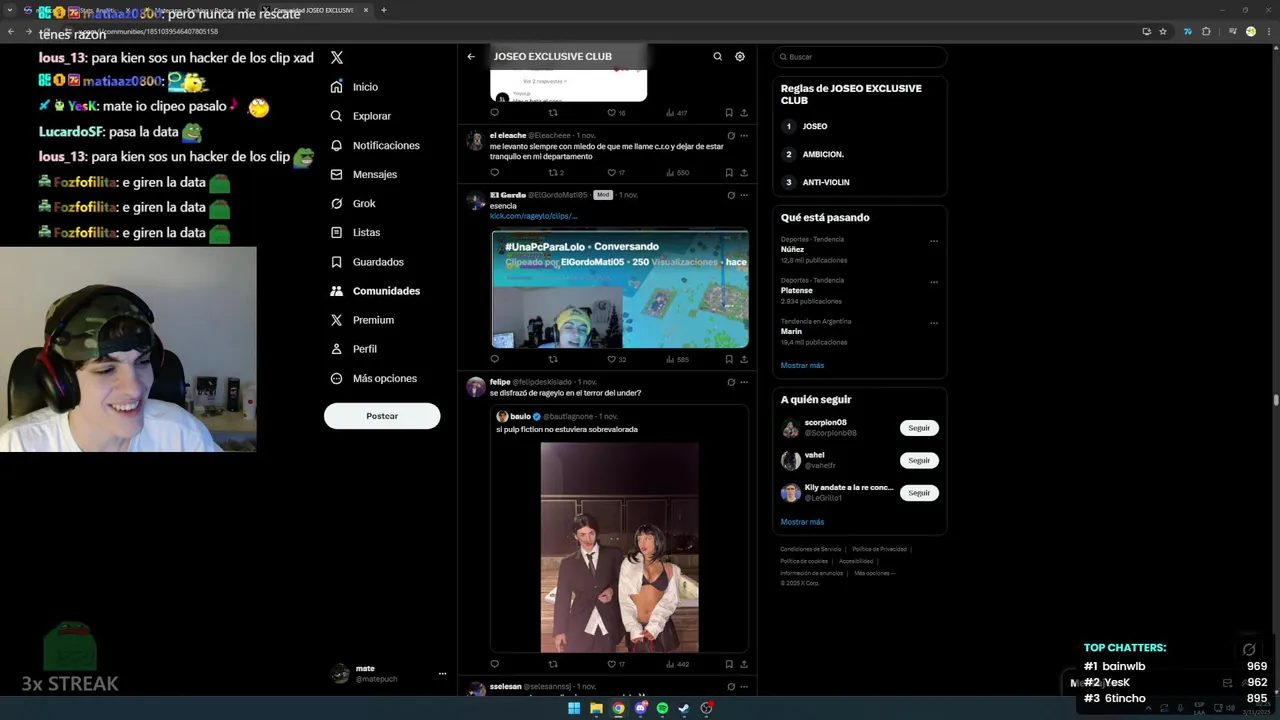Viewport: 1280px width, 720px height.
Task: Select rule 1 JOSEO
Action: [815, 127]
